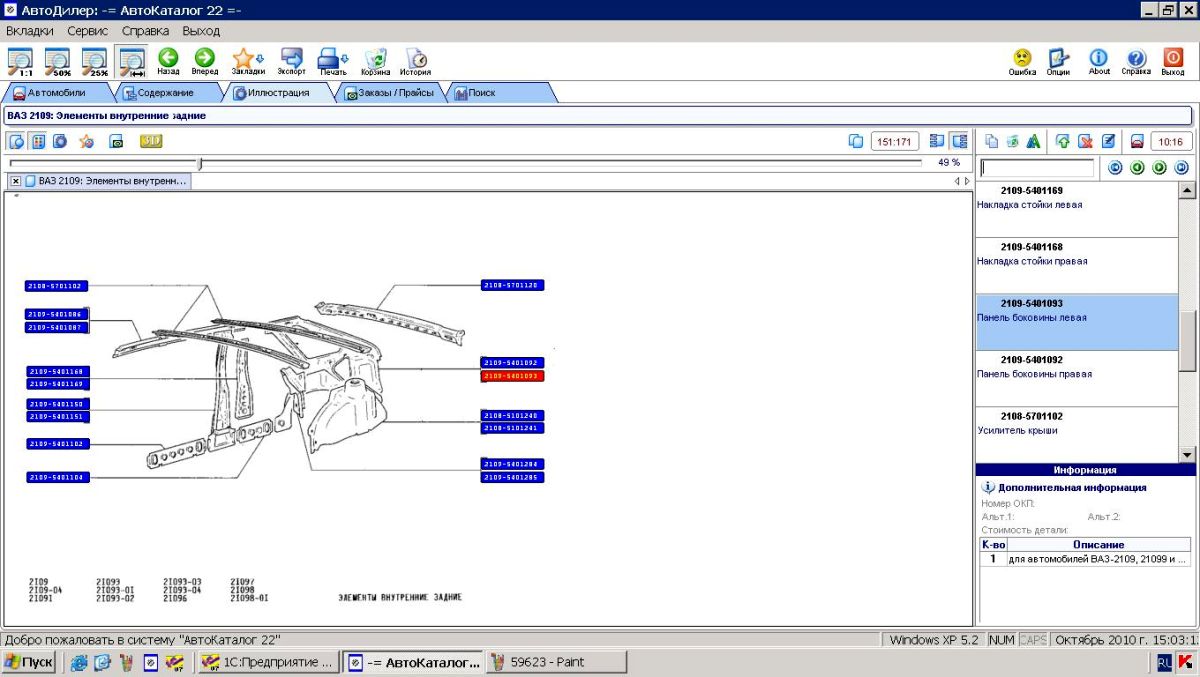Fit illustration to window width

click(132, 62)
